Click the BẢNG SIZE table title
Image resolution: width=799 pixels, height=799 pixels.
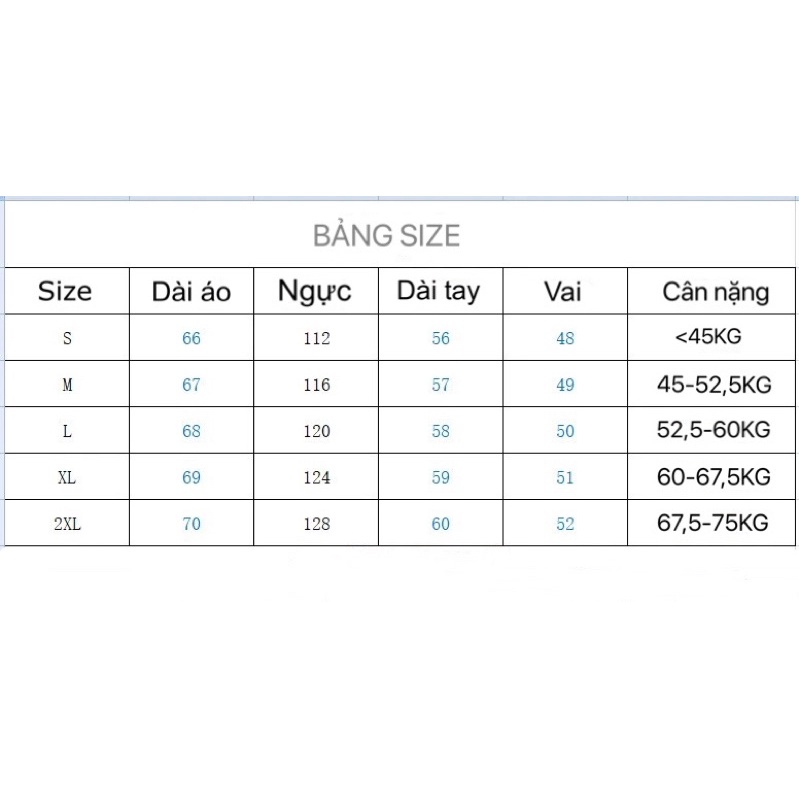coord(386,236)
